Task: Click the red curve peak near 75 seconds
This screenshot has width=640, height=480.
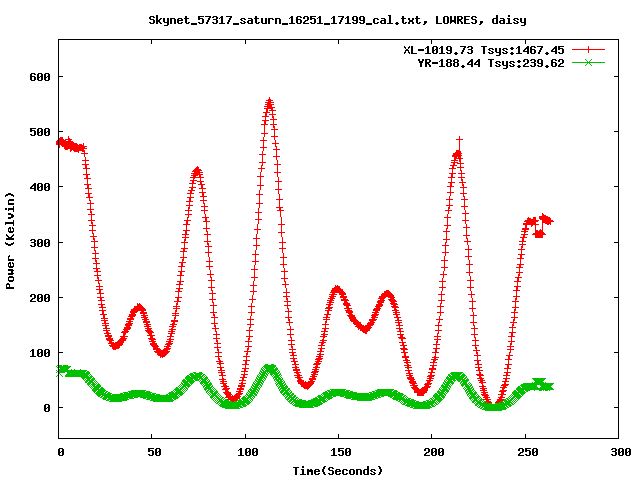Action: pyautogui.click(x=197, y=171)
